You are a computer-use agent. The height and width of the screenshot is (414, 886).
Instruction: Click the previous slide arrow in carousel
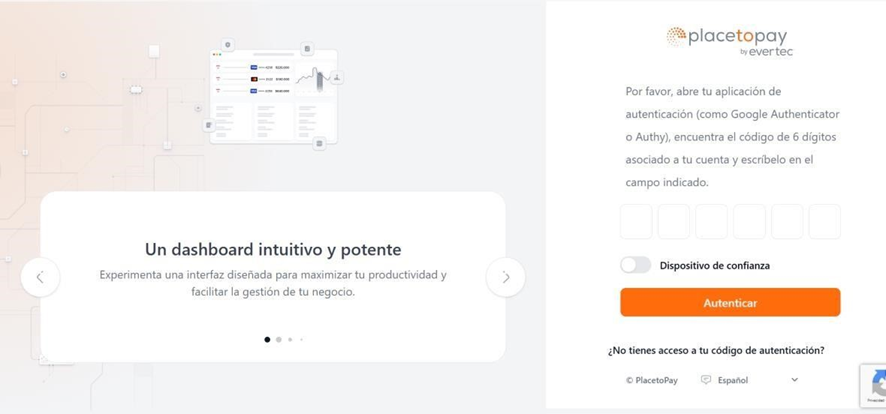point(40,277)
